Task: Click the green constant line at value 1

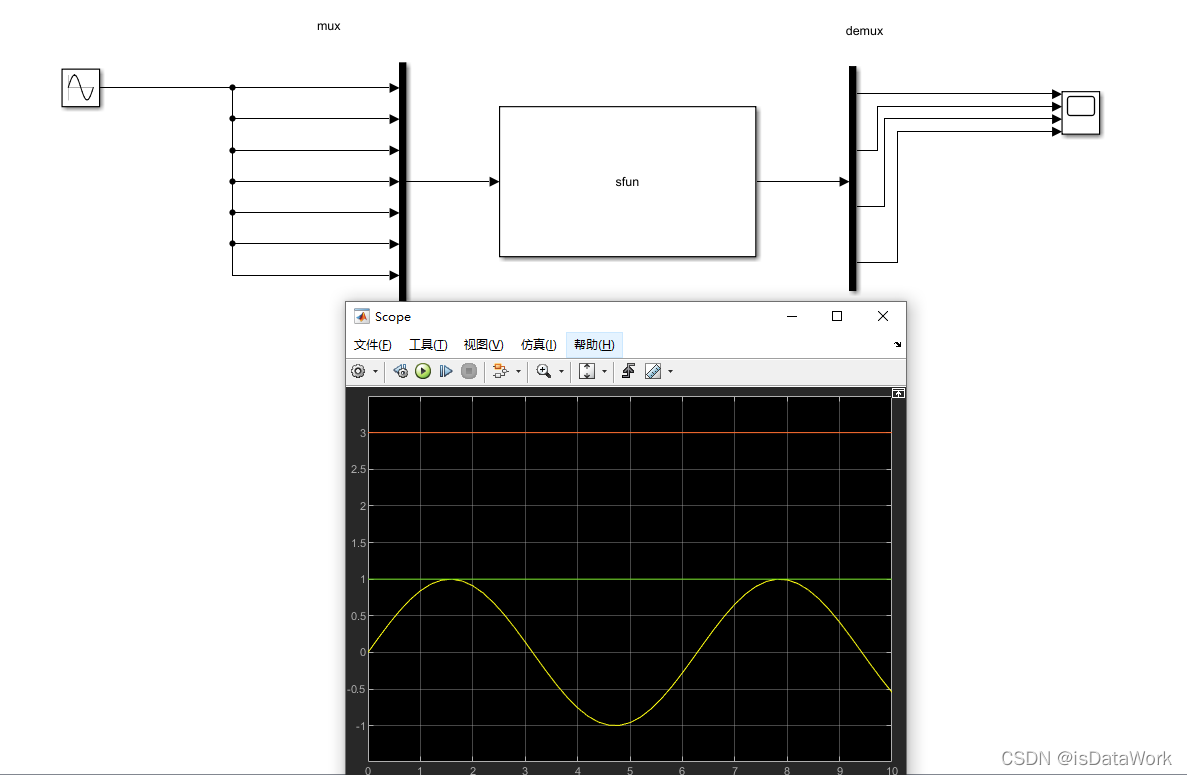Action: (x=630, y=579)
